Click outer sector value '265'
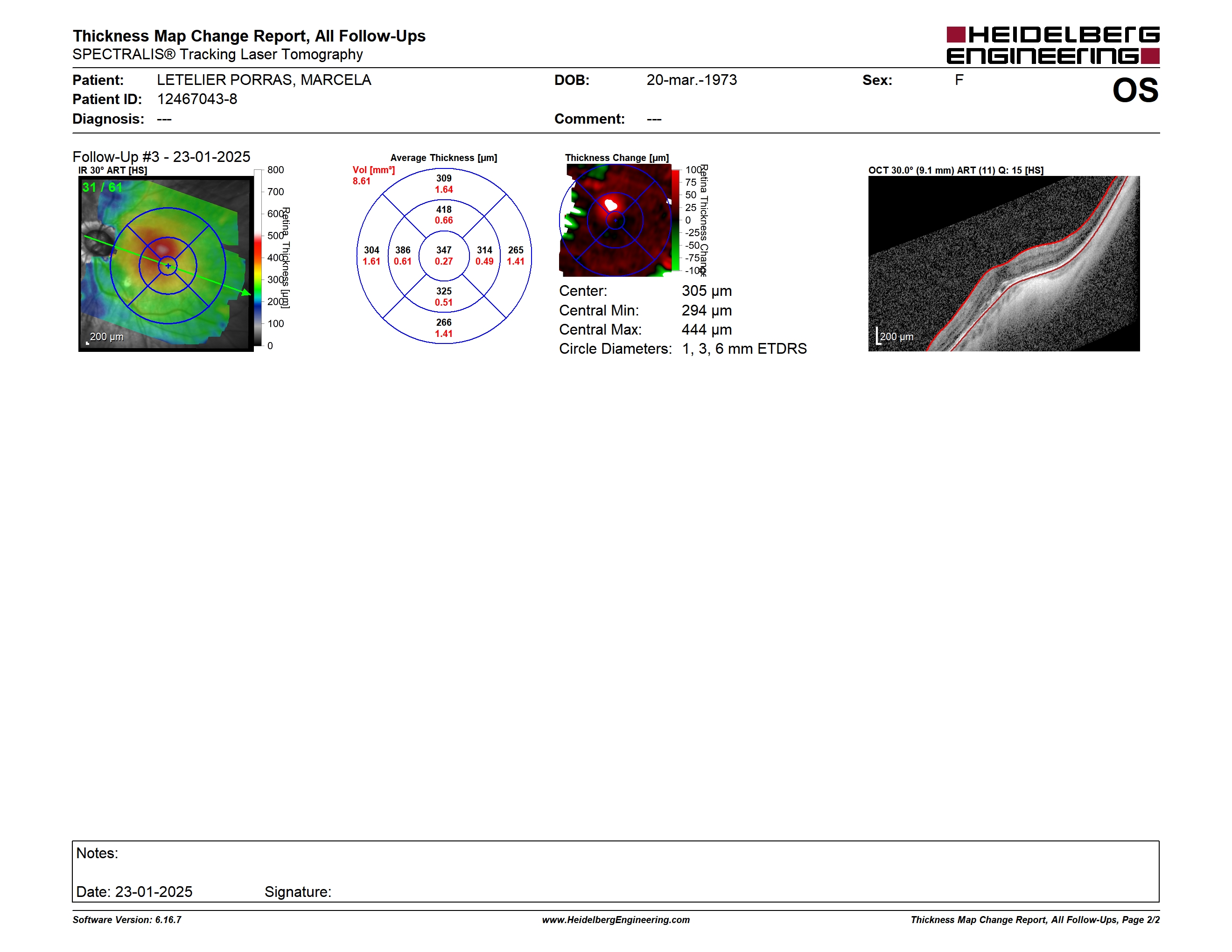Screen dimensions: 1232x952 point(516,250)
